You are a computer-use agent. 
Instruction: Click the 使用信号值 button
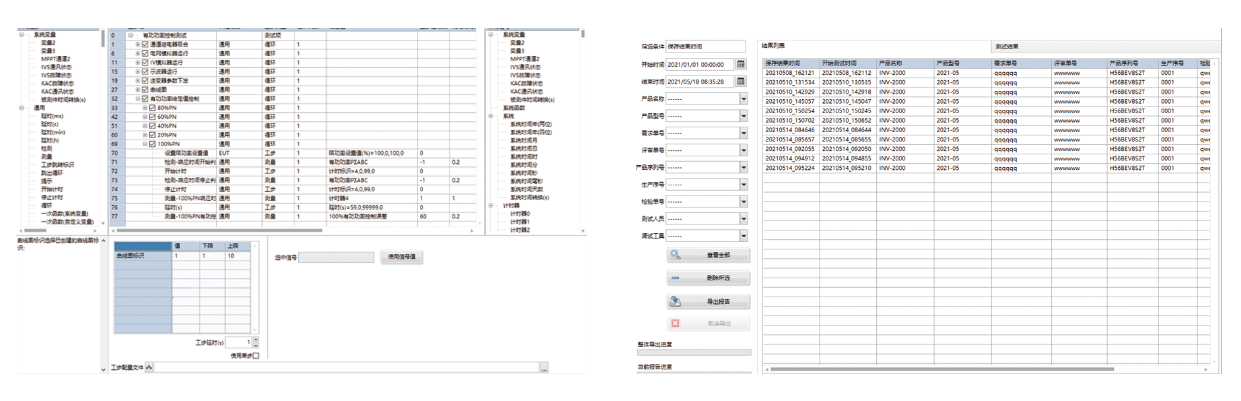coord(403,257)
